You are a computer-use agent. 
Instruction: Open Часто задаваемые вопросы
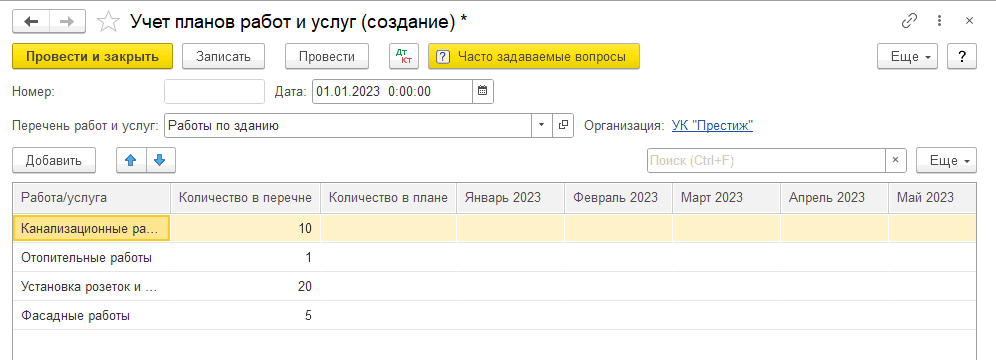(534, 56)
